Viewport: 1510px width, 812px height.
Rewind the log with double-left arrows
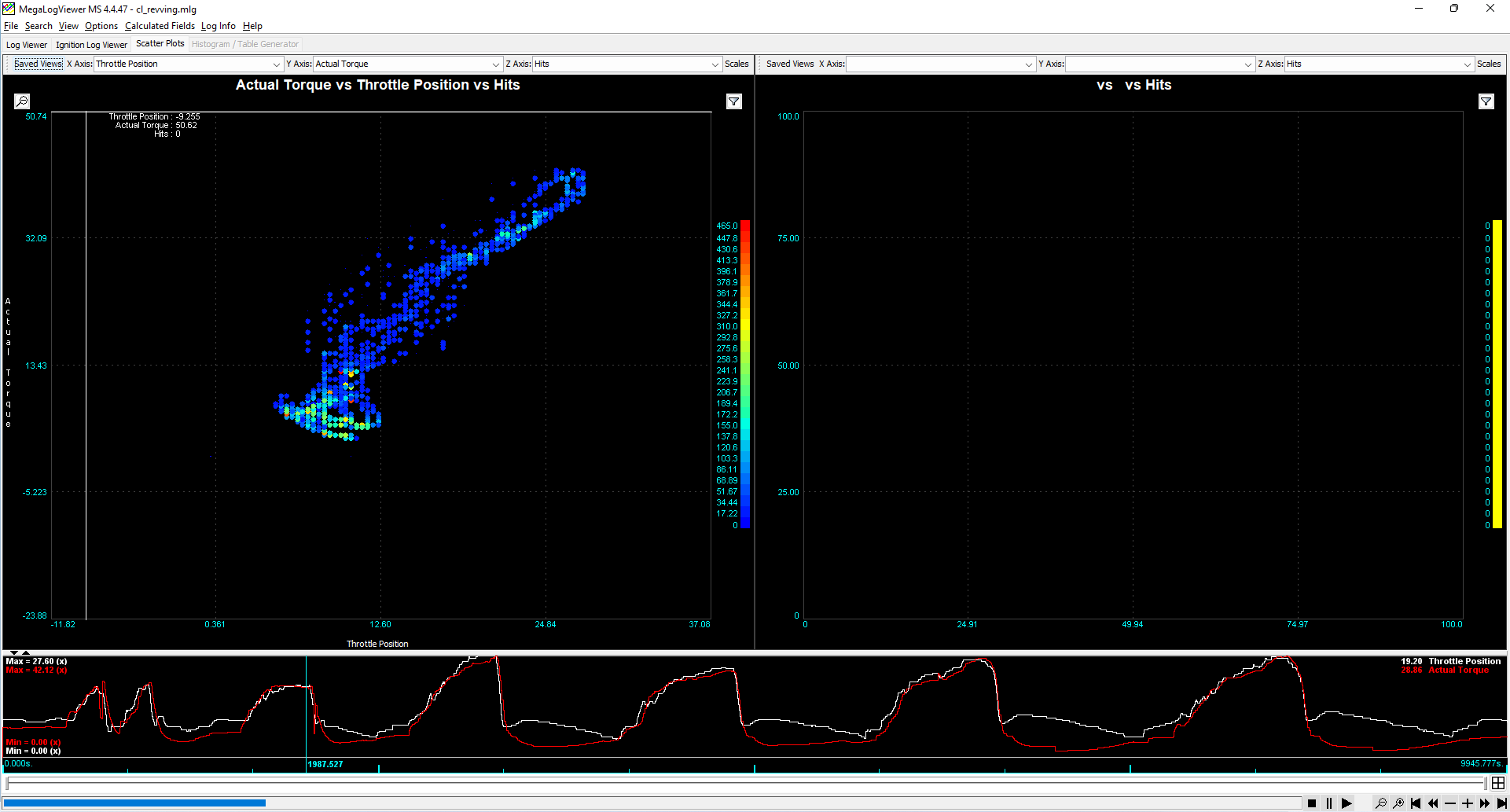tap(1433, 803)
